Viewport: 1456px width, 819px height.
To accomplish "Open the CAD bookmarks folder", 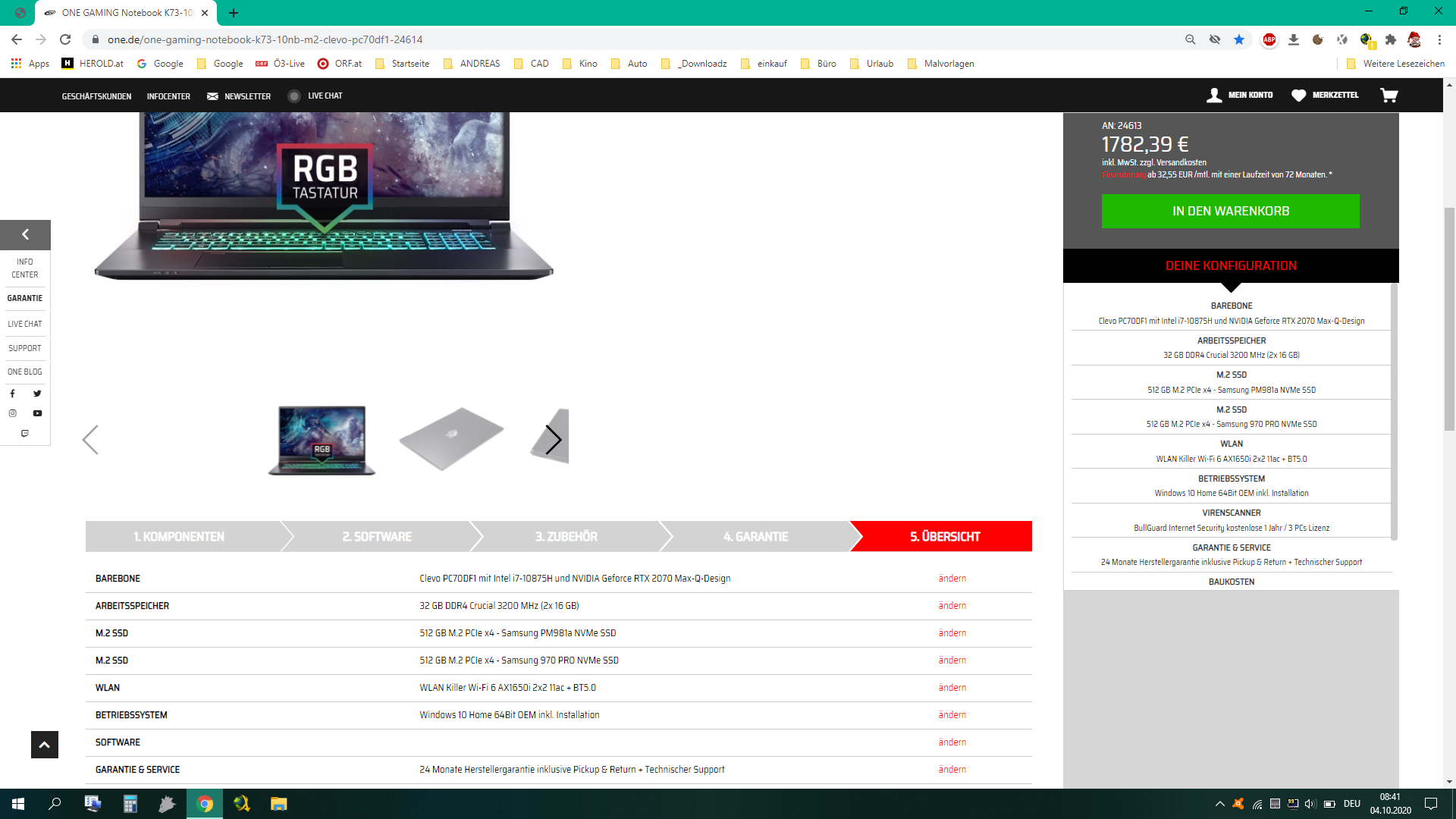I will click(532, 64).
